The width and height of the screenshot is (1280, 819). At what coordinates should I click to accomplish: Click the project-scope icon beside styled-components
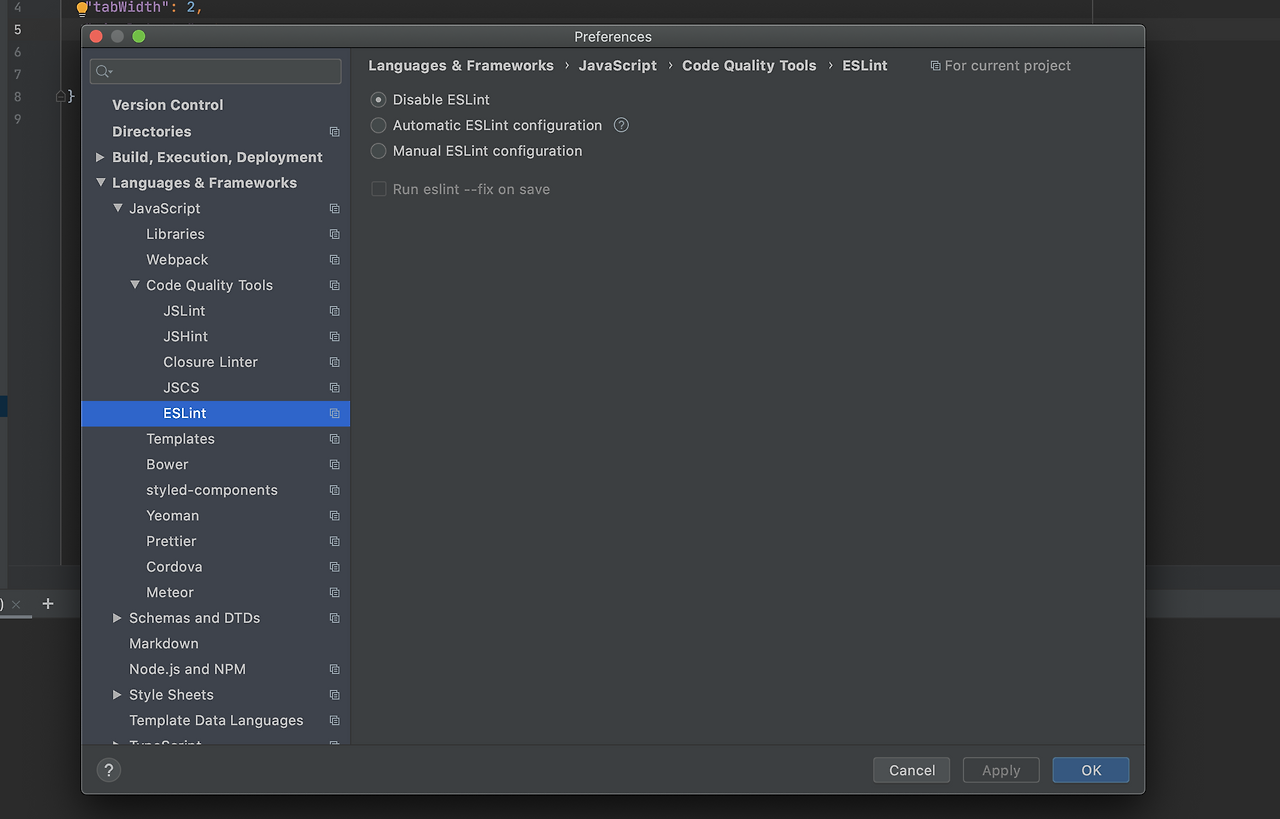coord(335,490)
